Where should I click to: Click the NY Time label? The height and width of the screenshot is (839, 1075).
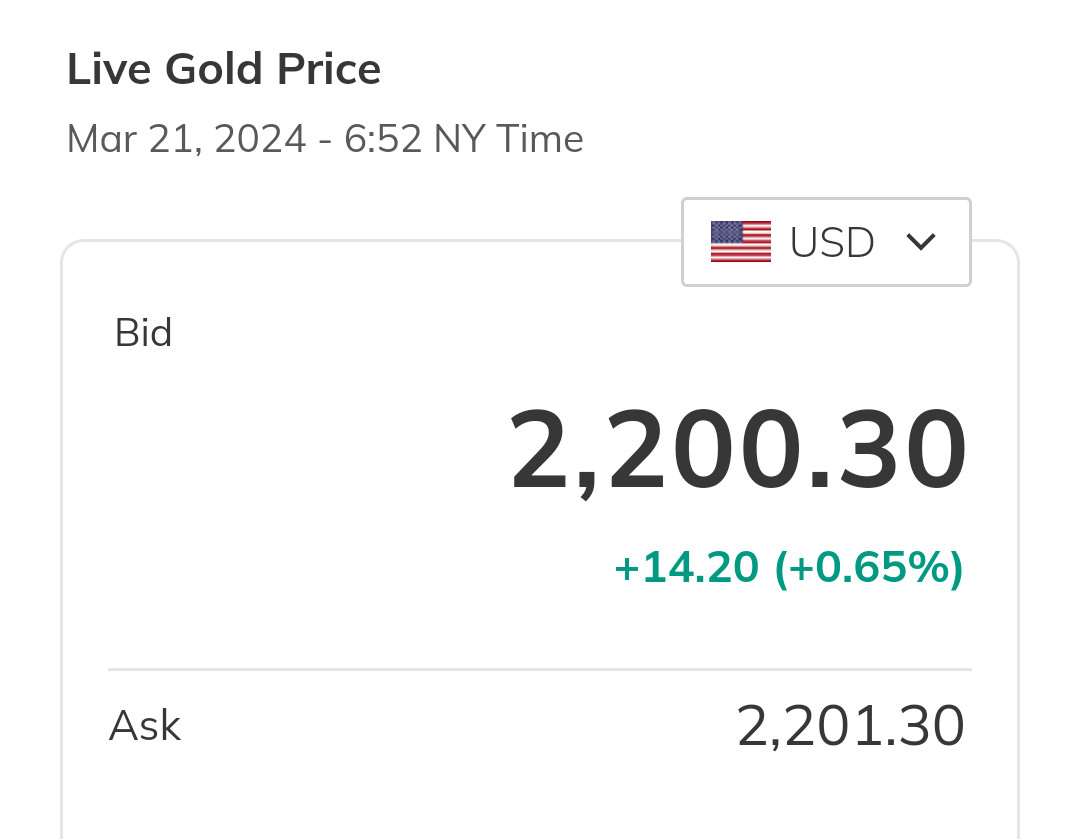tap(508, 138)
